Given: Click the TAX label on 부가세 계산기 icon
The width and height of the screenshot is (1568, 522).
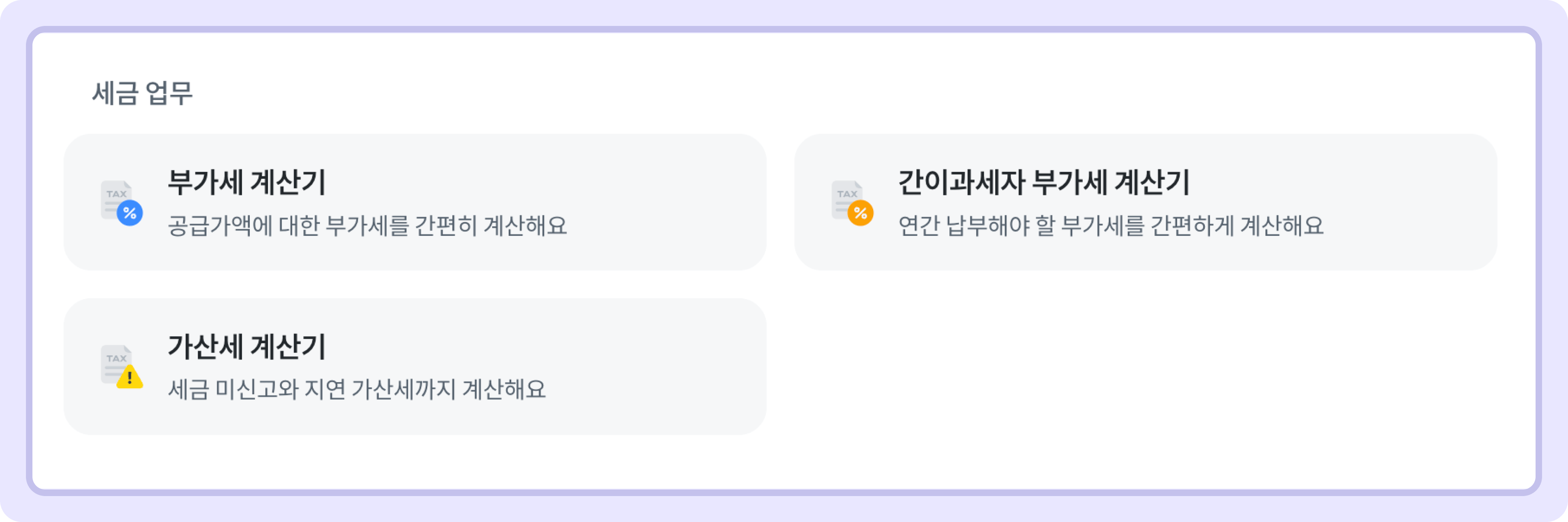Looking at the screenshot, I should coord(116,194).
